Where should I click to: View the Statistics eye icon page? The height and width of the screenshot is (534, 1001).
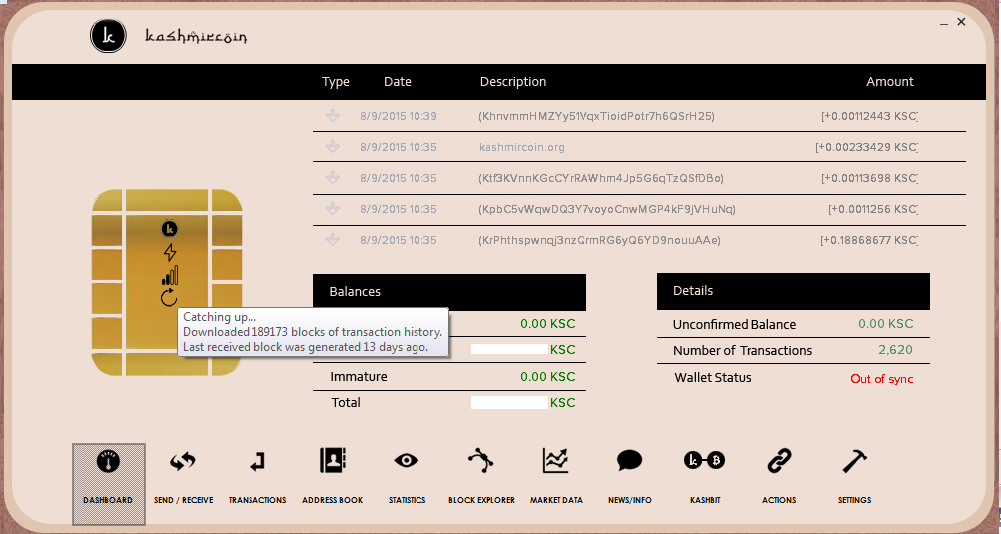[407, 476]
